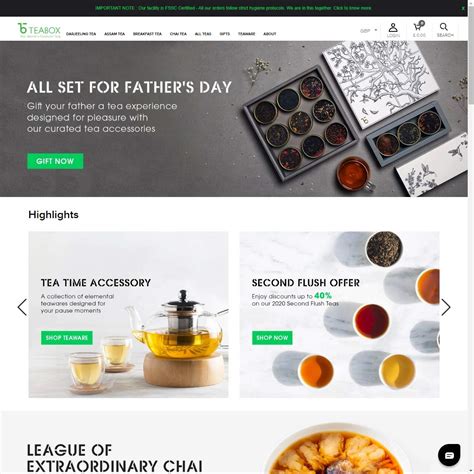Viewport: 474px width, 474px height.
Task: Open the Assam Tea menu
Action: 114,34
